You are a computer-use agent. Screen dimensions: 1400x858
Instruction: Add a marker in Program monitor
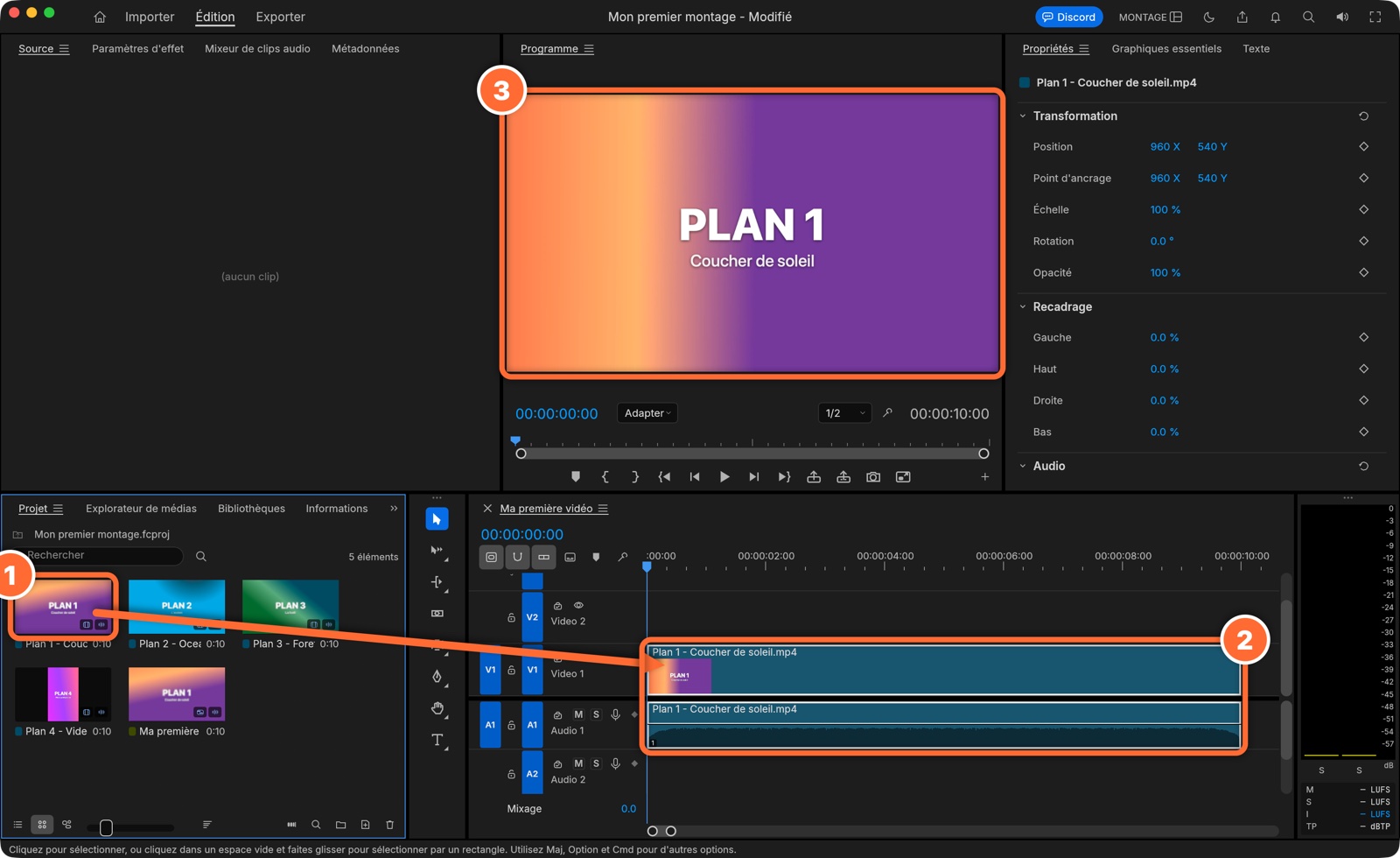click(x=575, y=477)
